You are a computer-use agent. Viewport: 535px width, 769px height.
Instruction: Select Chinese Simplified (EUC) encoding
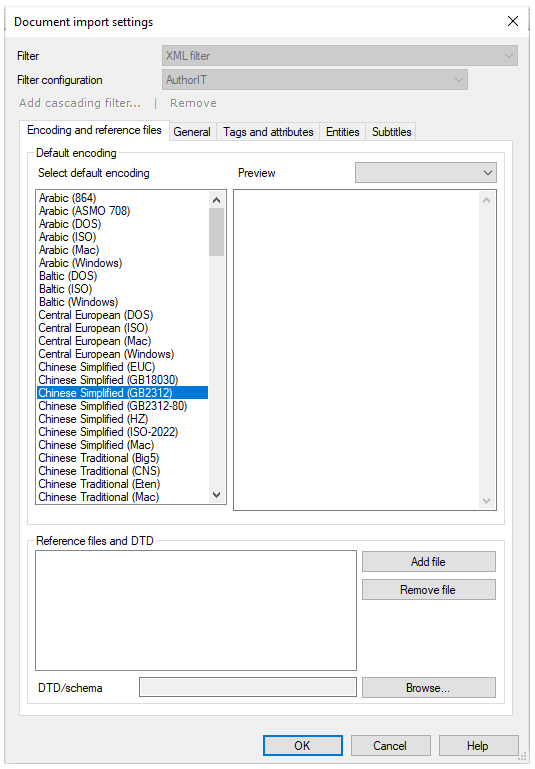tap(123, 367)
